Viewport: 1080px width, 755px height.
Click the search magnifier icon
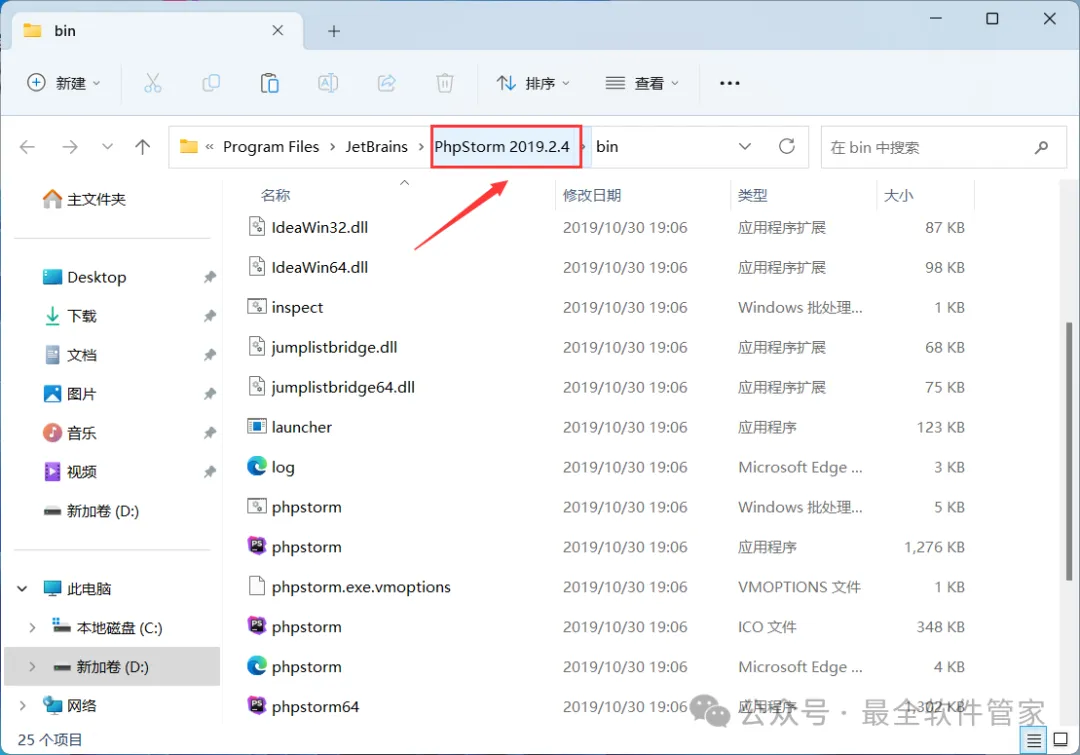[x=1041, y=147]
